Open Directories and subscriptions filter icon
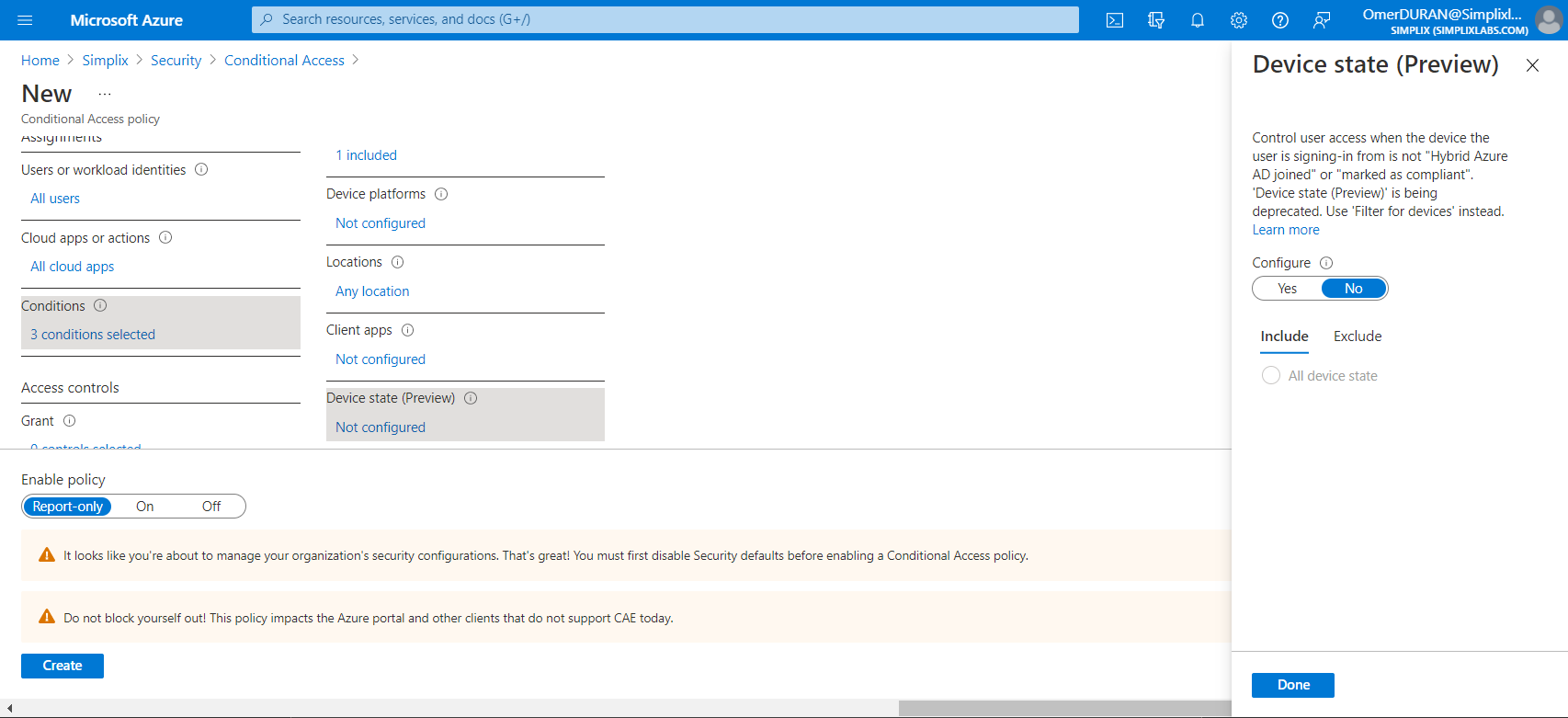The image size is (1568, 718). click(x=1155, y=20)
